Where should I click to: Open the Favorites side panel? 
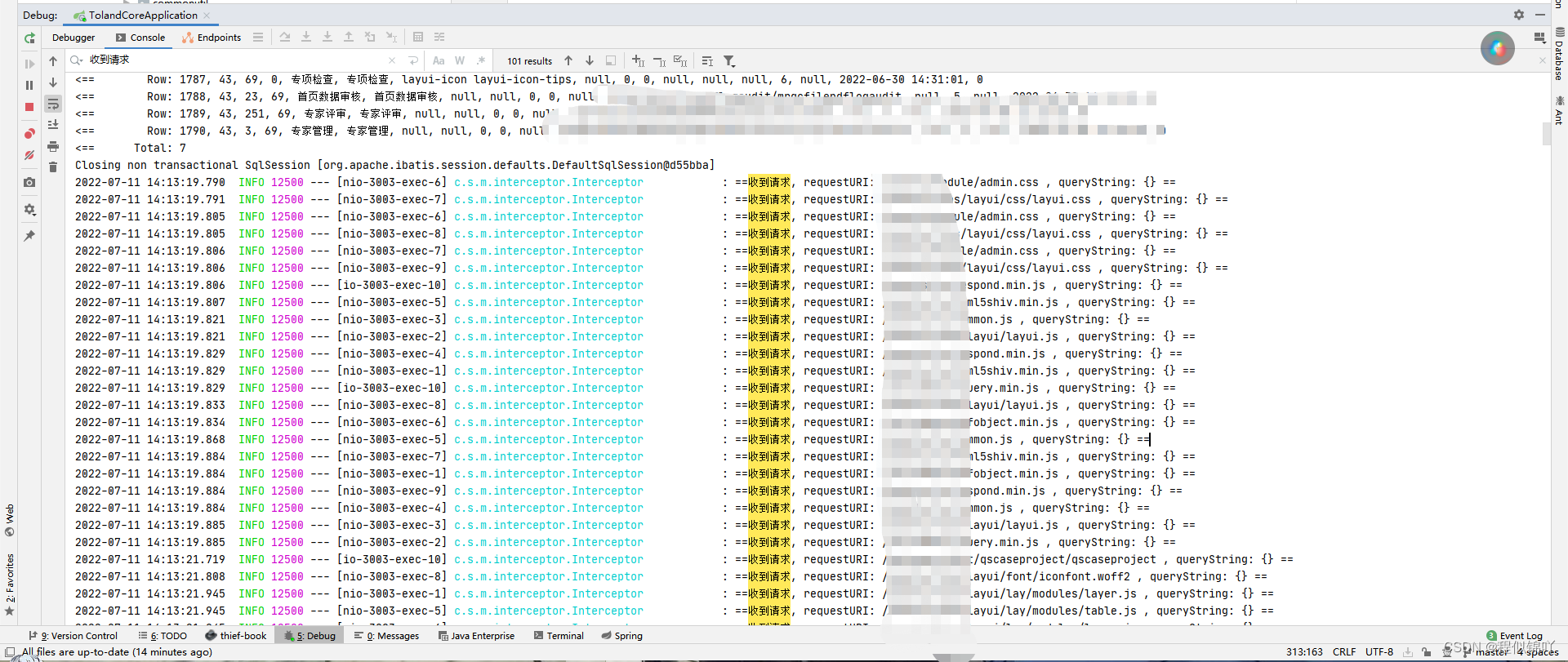click(x=10, y=584)
